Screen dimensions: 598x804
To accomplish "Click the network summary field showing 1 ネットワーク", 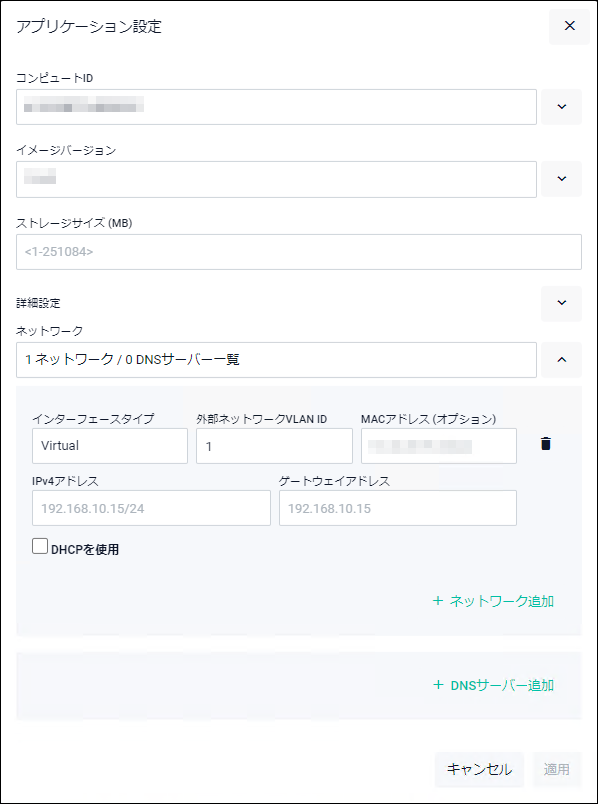I will [276, 360].
